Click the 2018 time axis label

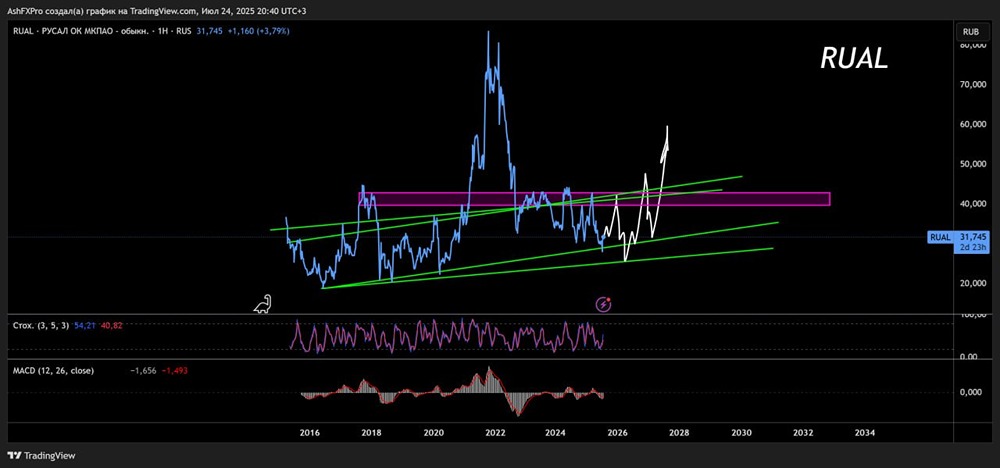click(x=371, y=432)
